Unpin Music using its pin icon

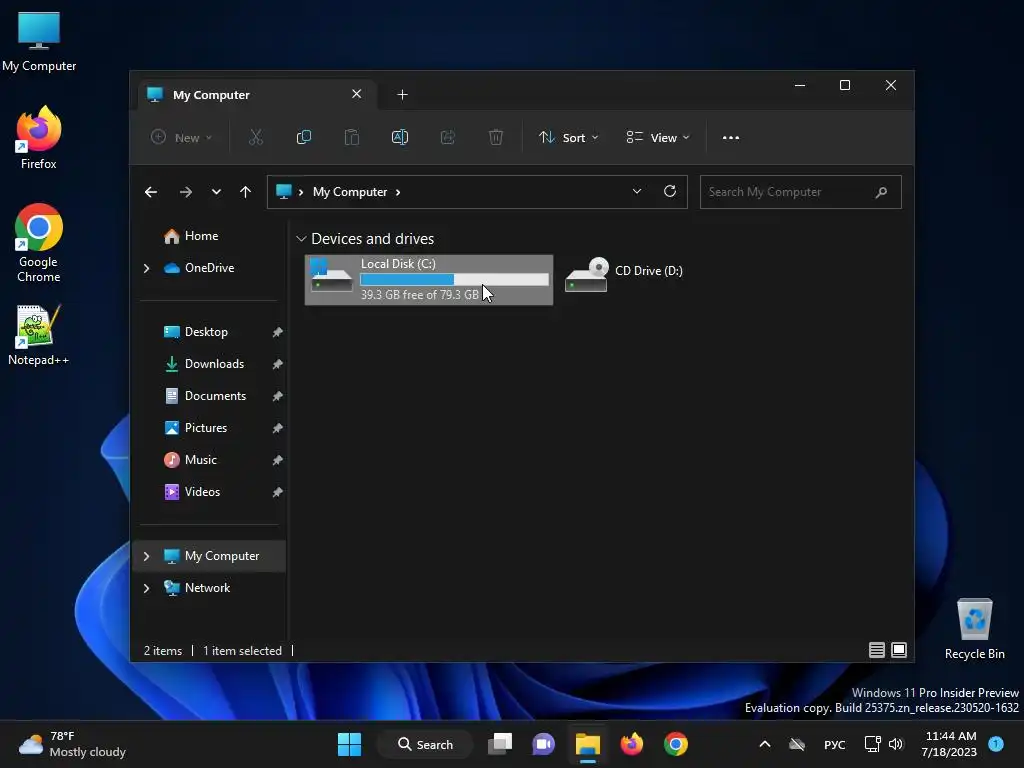[278, 460]
